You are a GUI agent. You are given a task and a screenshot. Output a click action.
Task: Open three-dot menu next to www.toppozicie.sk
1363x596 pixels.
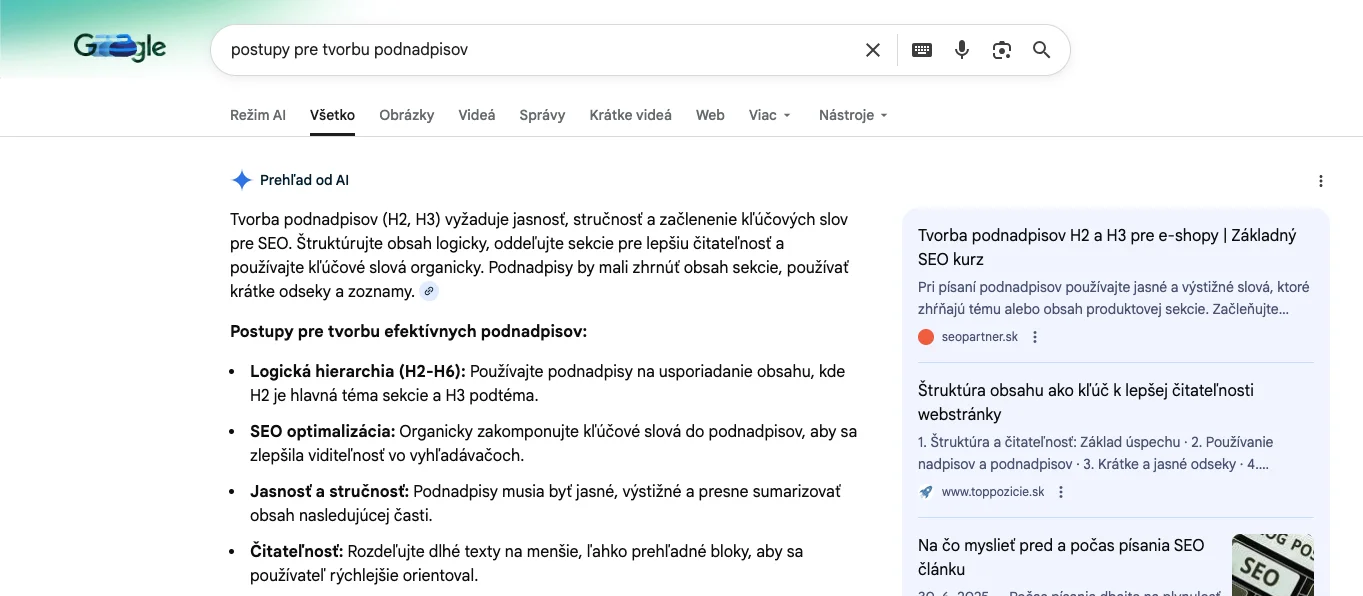(x=1061, y=492)
